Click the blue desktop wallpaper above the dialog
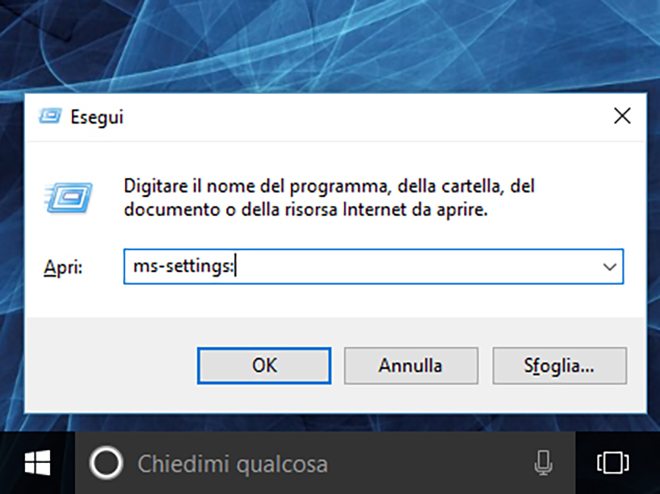This screenshot has height=494, width=660. pos(330,45)
